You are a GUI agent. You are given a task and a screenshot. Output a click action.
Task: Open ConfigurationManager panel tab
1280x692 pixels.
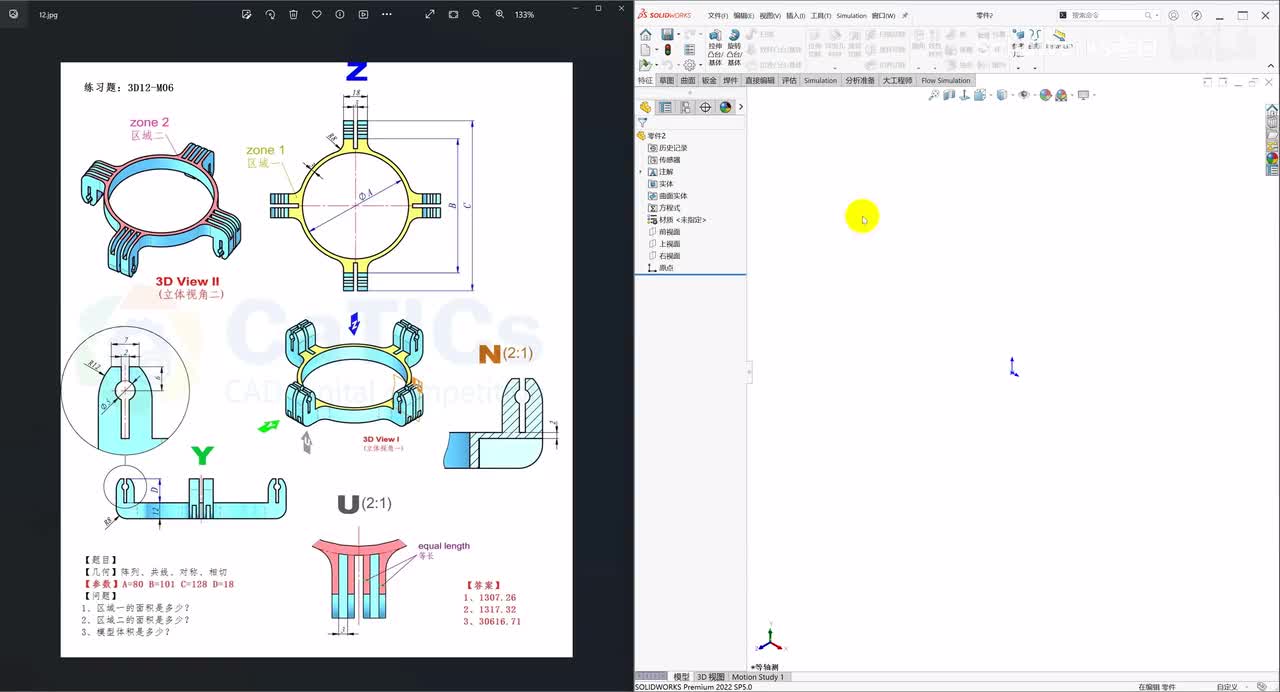(685, 107)
